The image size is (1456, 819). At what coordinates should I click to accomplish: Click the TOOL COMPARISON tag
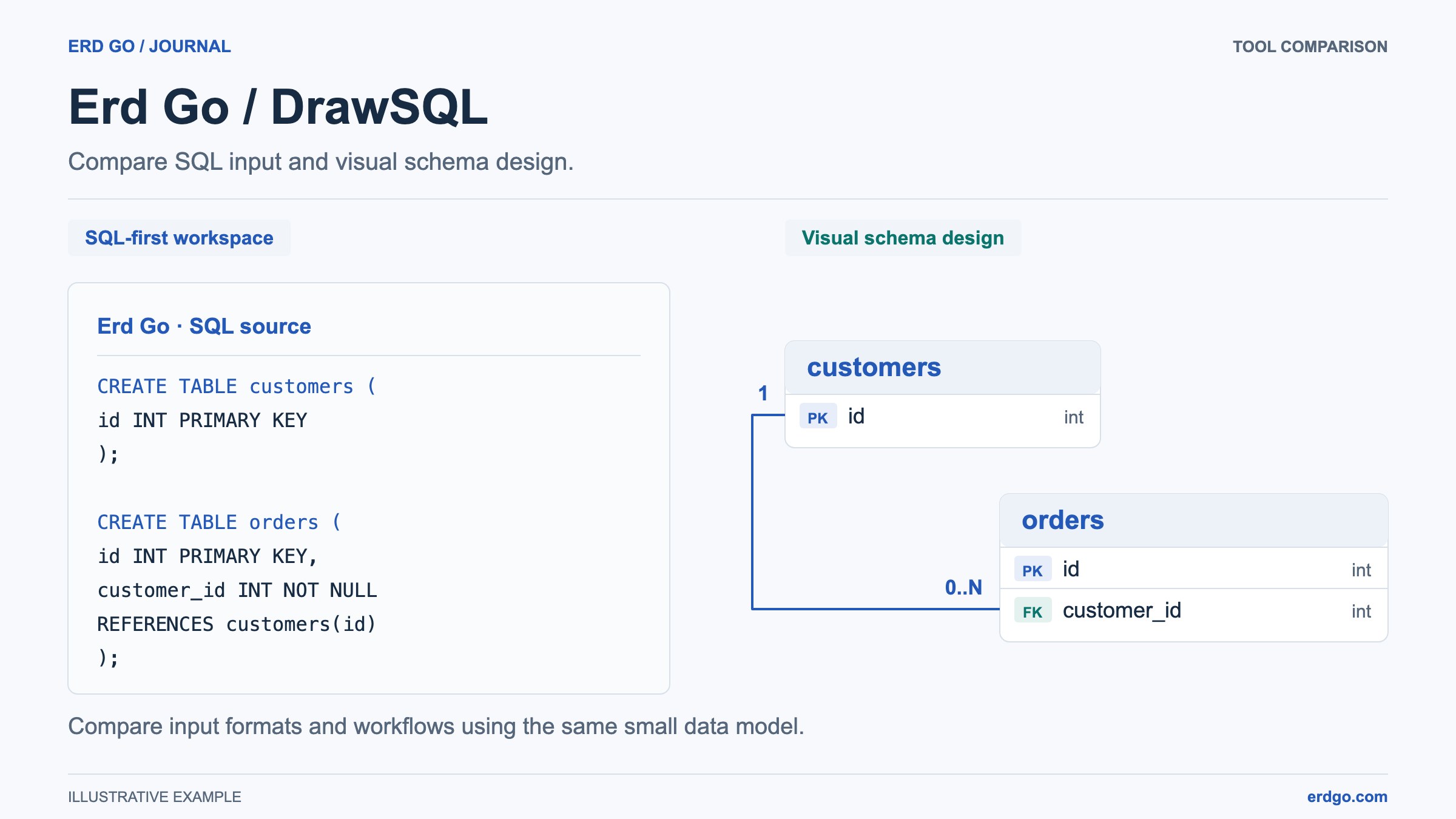(x=1310, y=47)
